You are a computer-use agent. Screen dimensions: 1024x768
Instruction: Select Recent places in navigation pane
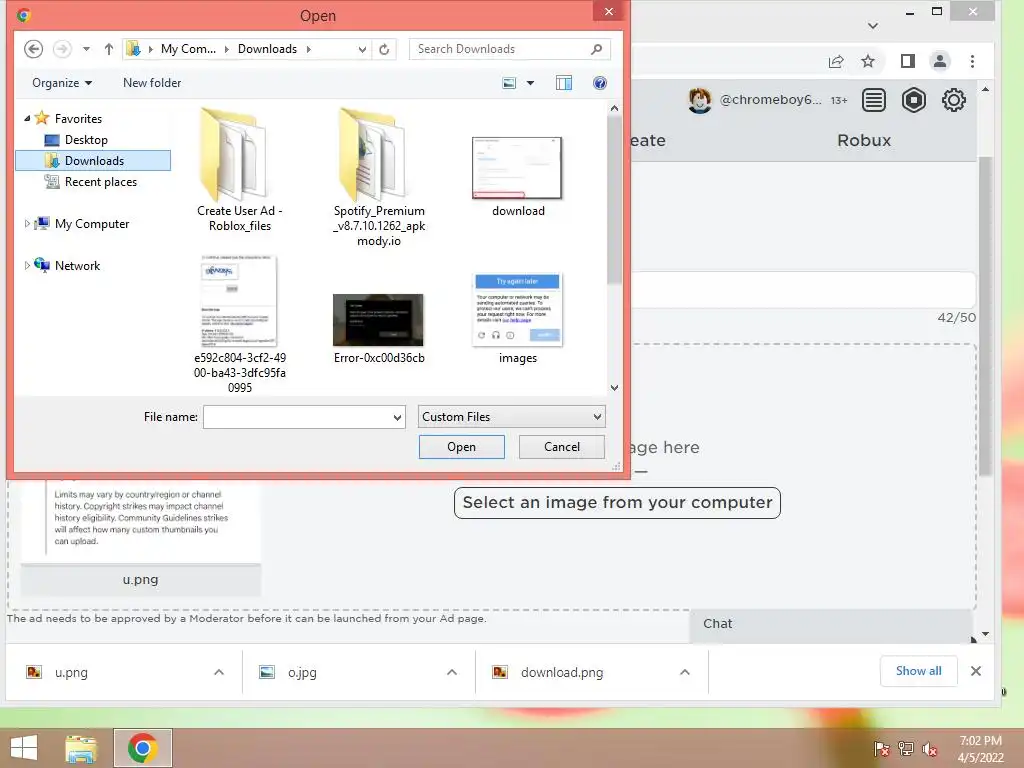(x=101, y=182)
